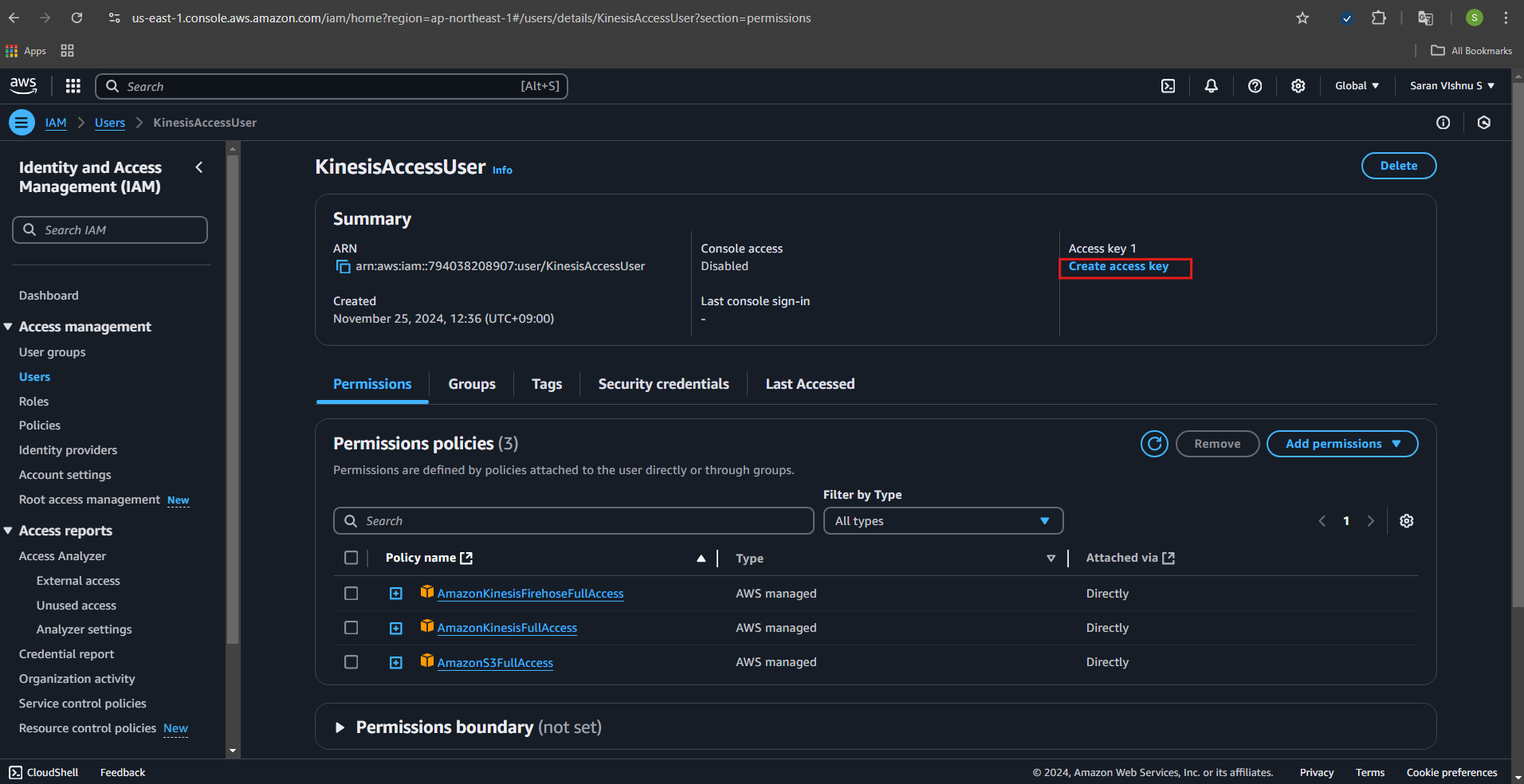Screen dimensions: 1524x784
Task: Open the AWS services grid menu
Action: (x=73, y=86)
